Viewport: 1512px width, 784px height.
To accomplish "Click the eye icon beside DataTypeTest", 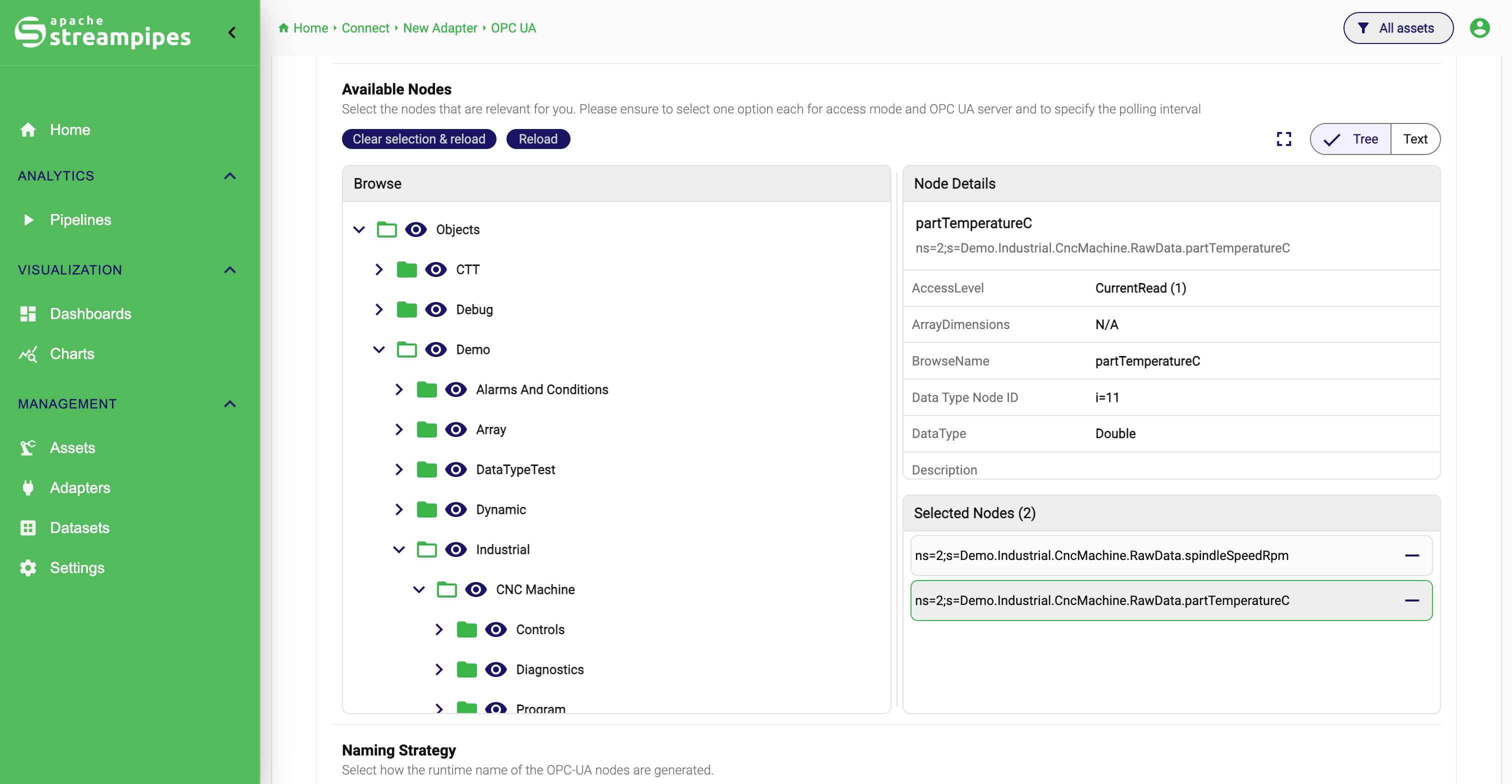I will [x=455, y=469].
